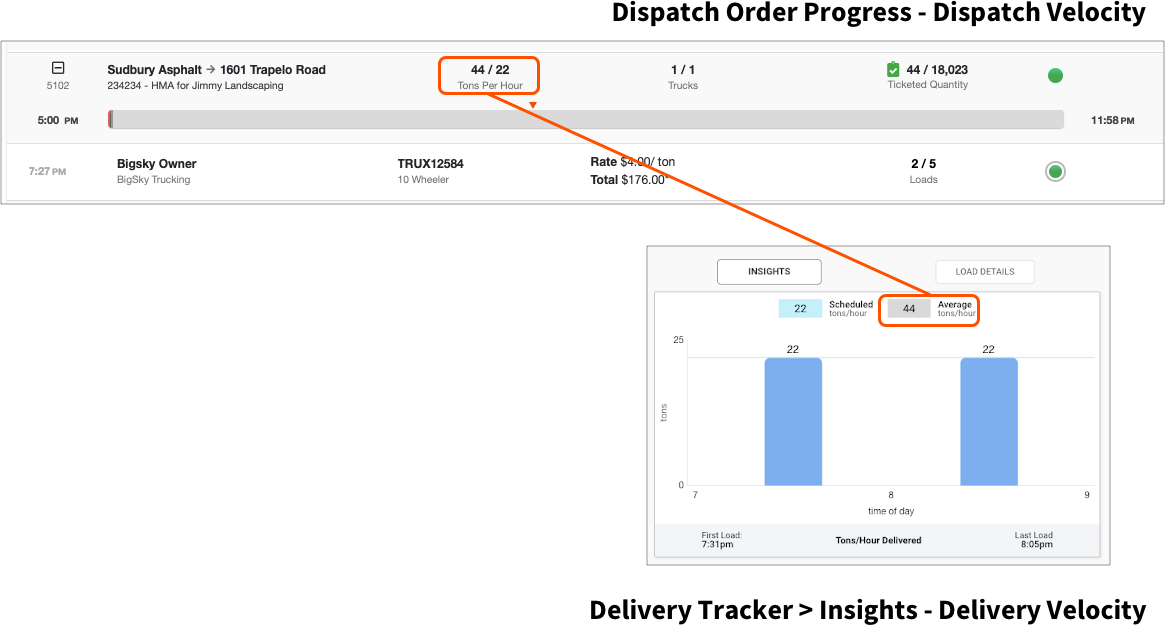Click the Last Load 8:05pm label

1033,540
